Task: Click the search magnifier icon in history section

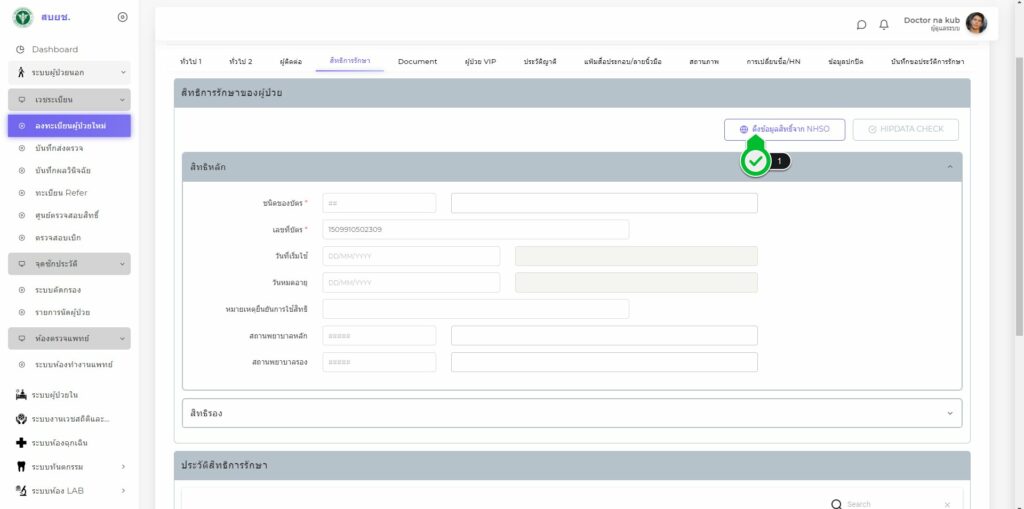Action: point(836,504)
